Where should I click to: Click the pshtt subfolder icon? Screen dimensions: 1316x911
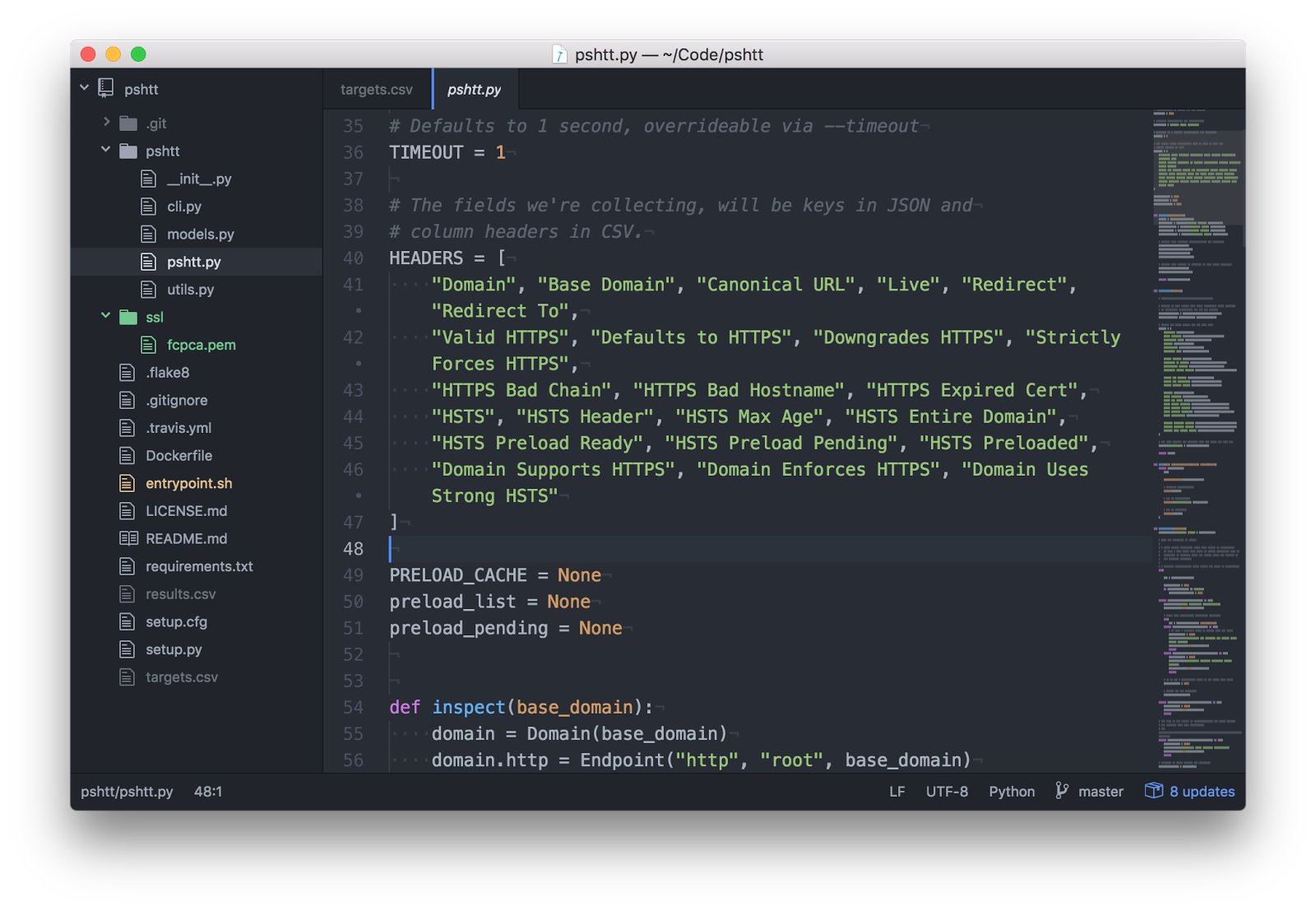click(x=128, y=151)
